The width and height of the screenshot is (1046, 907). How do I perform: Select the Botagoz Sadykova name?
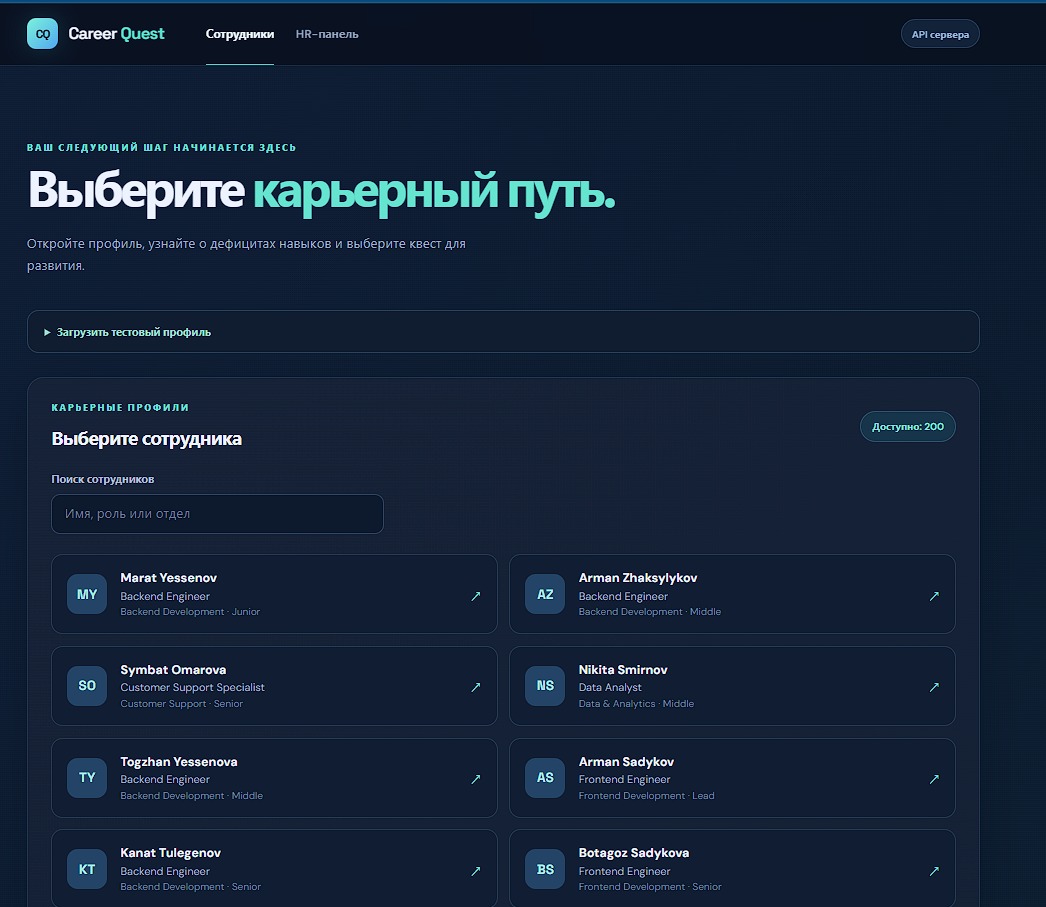[634, 853]
